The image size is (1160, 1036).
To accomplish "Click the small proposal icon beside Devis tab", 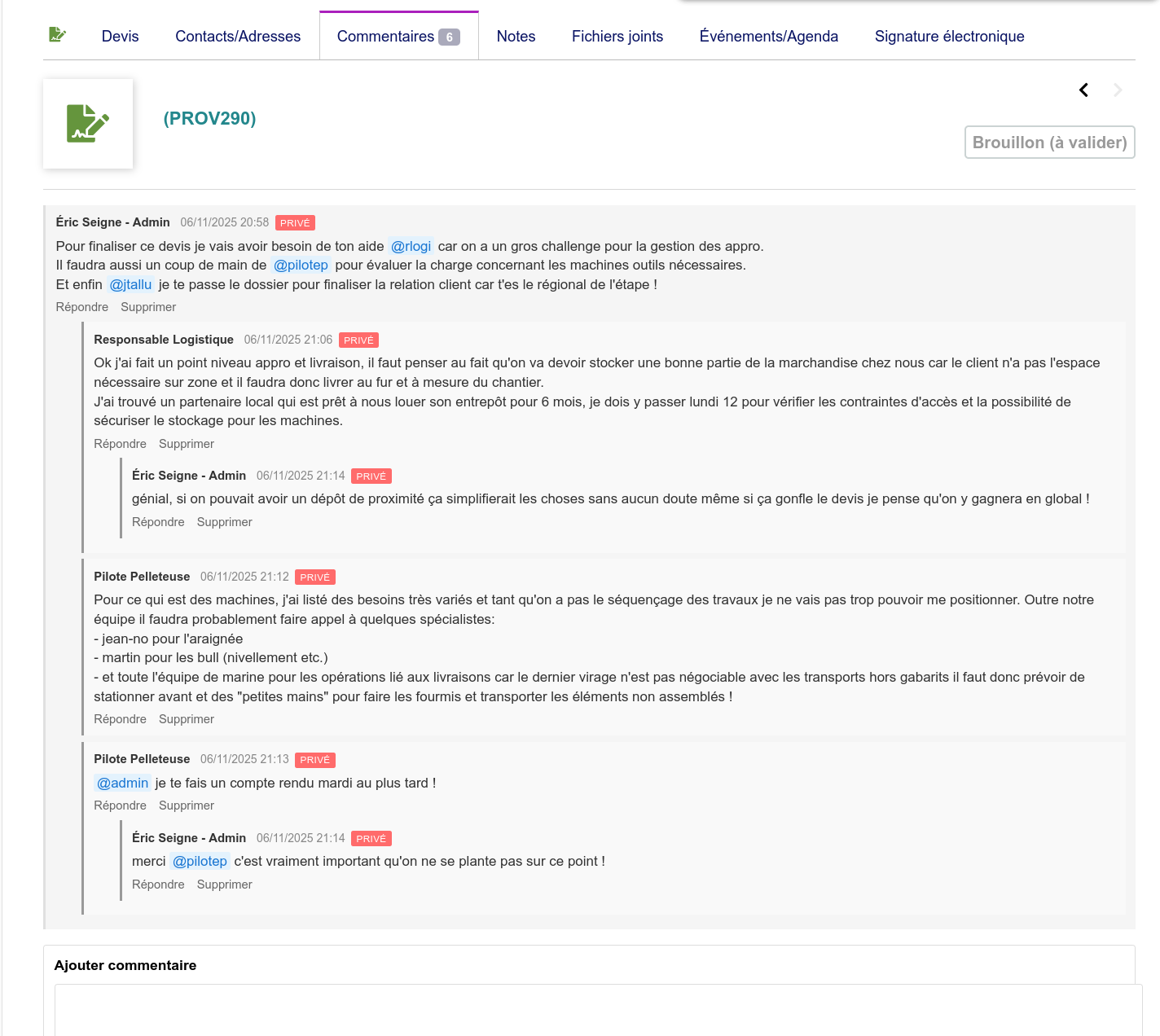I will click(57, 34).
